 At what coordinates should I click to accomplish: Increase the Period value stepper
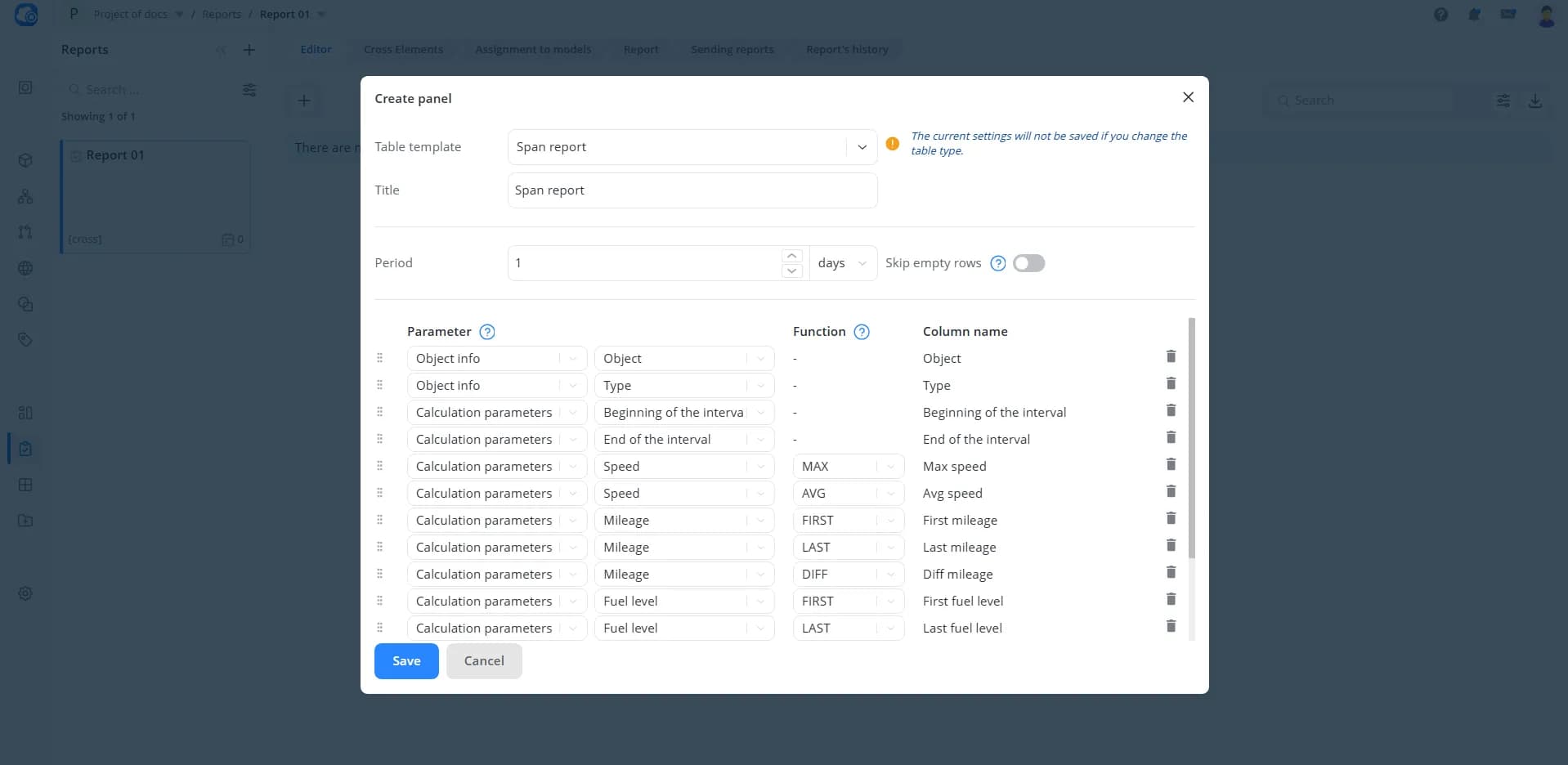(791, 256)
